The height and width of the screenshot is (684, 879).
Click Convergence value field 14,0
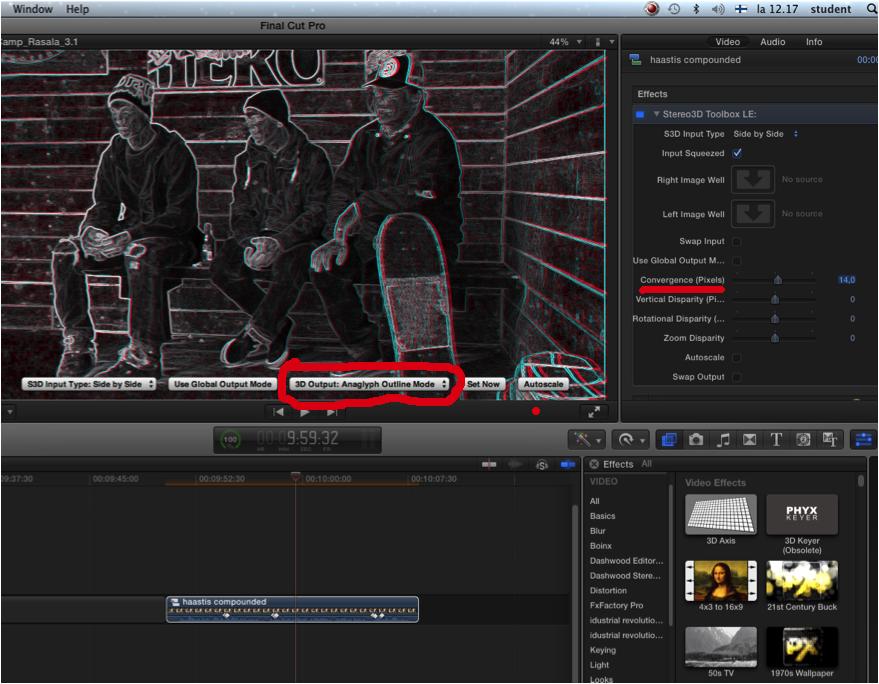[846, 280]
